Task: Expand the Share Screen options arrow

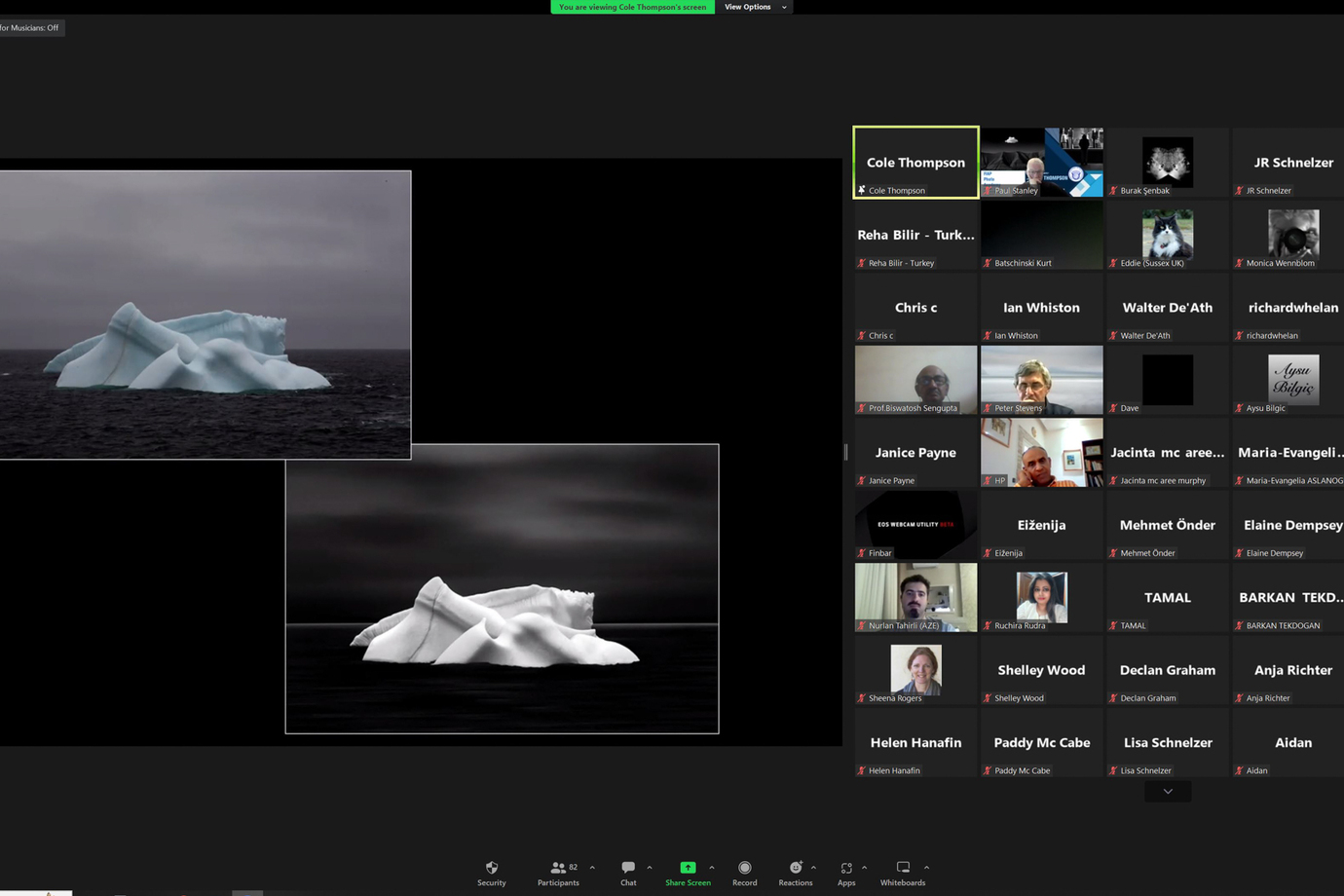Action: tap(712, 868)
